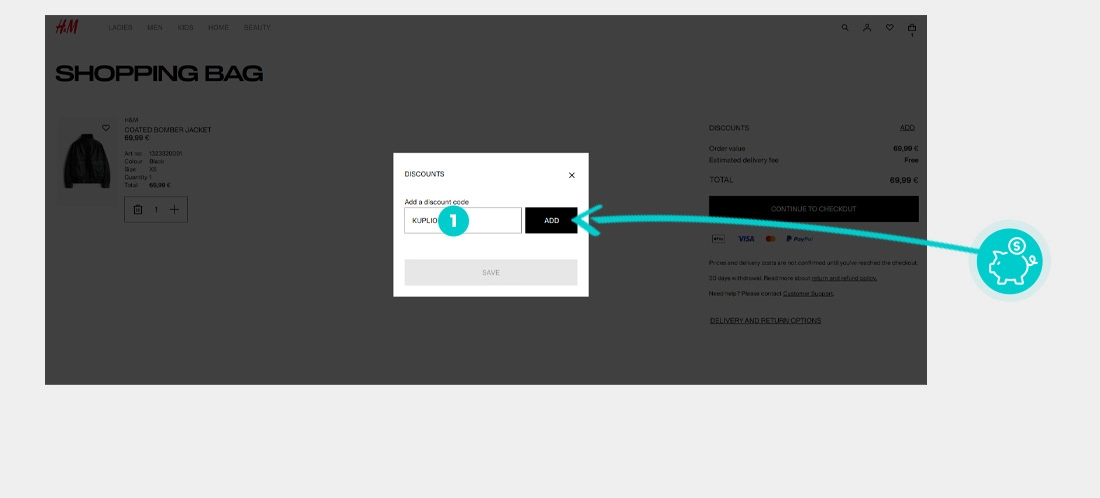This screenshot has height=498, width=1100.
Task: Remove item with the trash bin icon
Action: (138, 210)
